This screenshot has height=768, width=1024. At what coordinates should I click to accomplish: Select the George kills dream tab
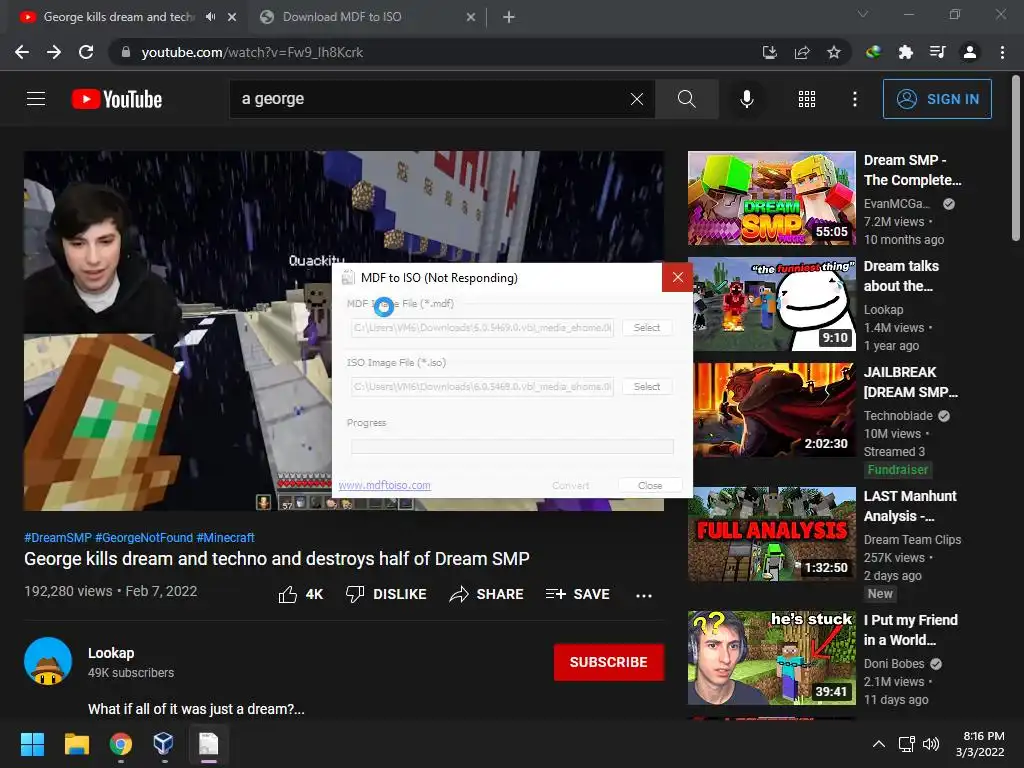click(x=118, y=17)
